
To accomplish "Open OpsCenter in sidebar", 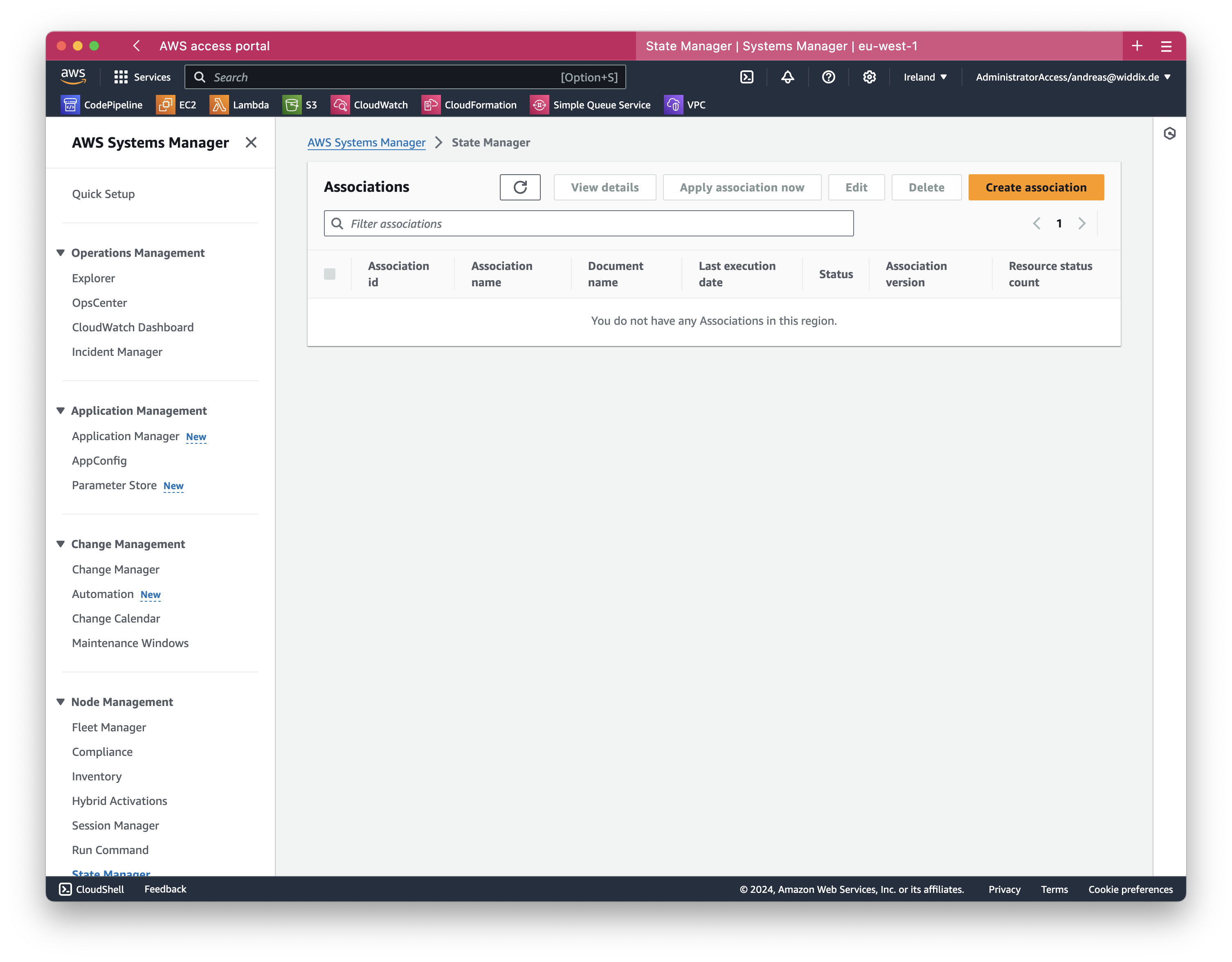I will [99, 303].
